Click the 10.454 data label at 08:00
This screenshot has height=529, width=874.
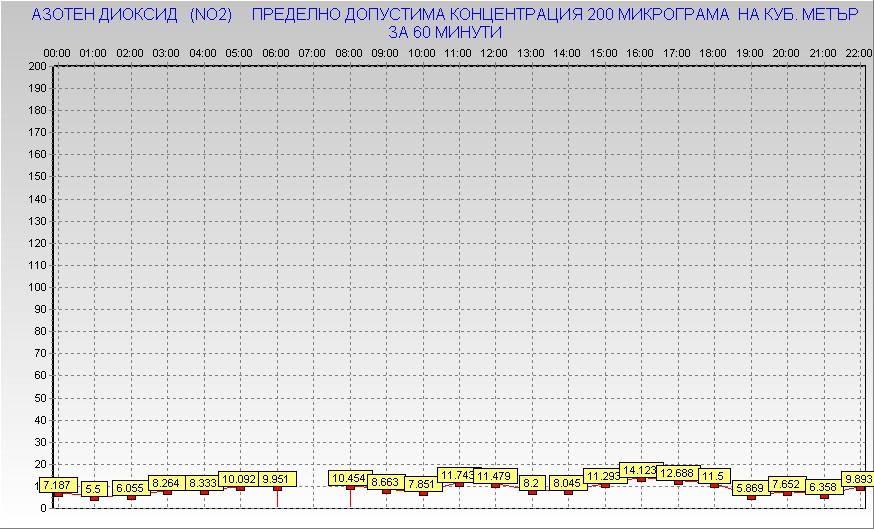349,479
